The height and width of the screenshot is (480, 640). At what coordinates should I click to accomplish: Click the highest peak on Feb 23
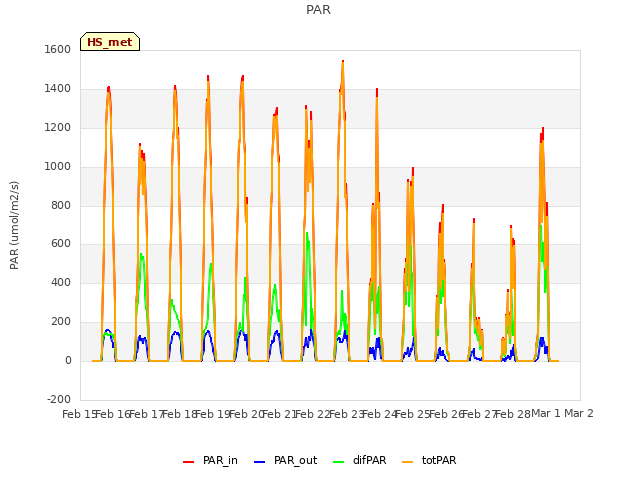tap(343, 61)
